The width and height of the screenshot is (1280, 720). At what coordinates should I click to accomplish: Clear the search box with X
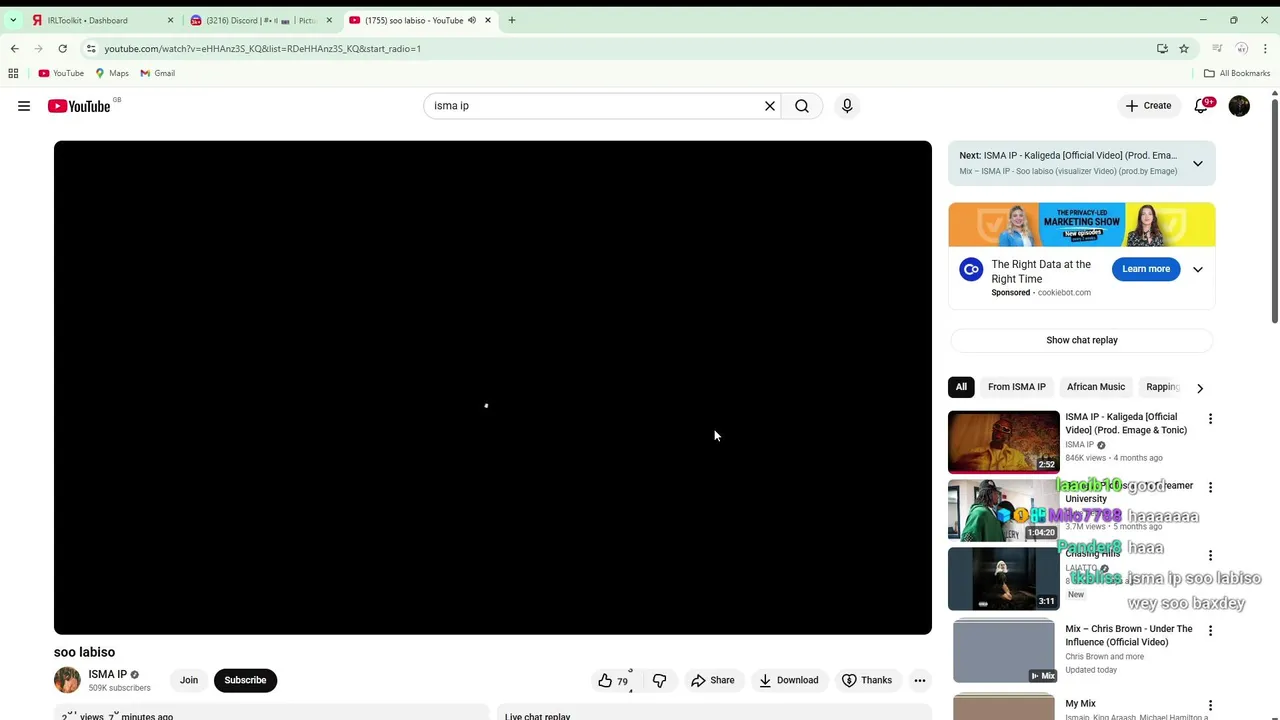(770, 106)
